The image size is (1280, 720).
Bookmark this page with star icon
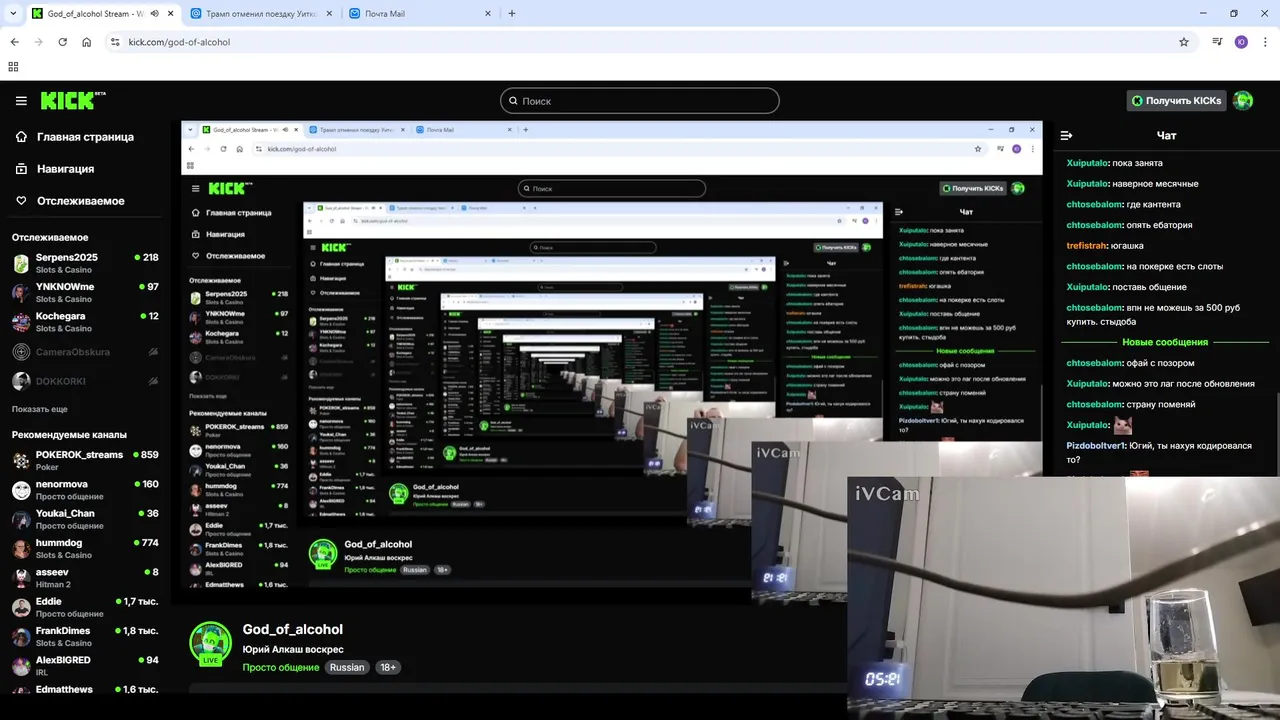1184,42
